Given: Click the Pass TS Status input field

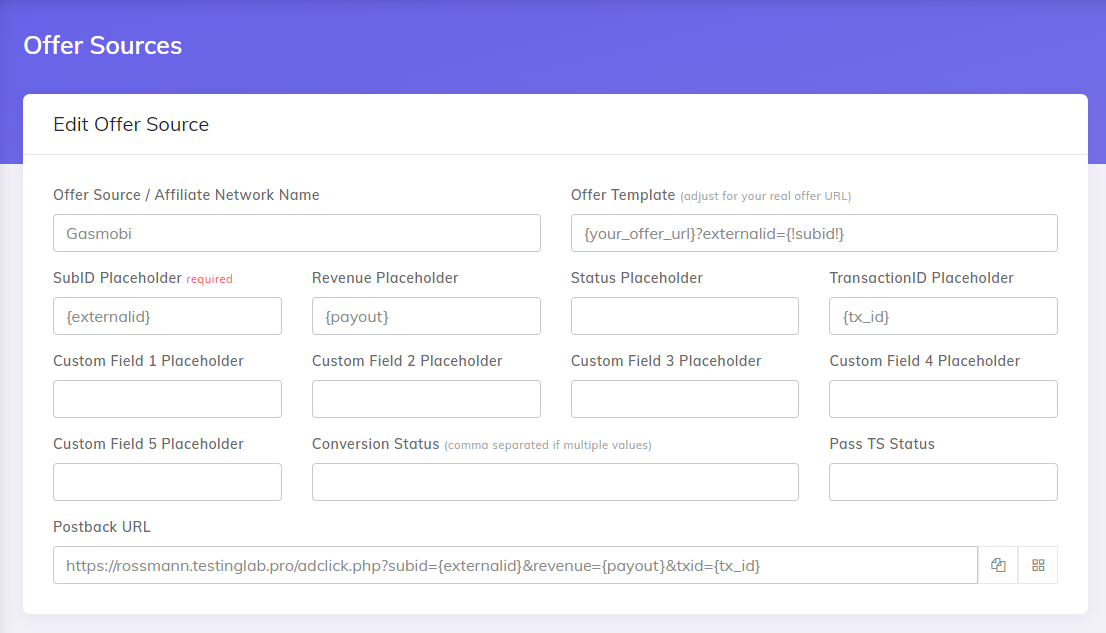Looking at the screenshot, I should point(943,482).
